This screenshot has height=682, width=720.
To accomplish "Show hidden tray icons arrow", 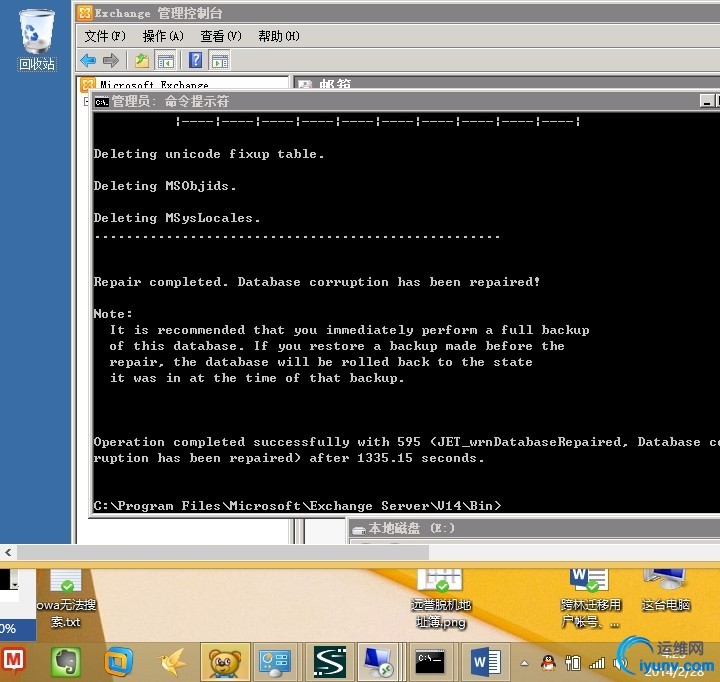I will pos(524,663).
